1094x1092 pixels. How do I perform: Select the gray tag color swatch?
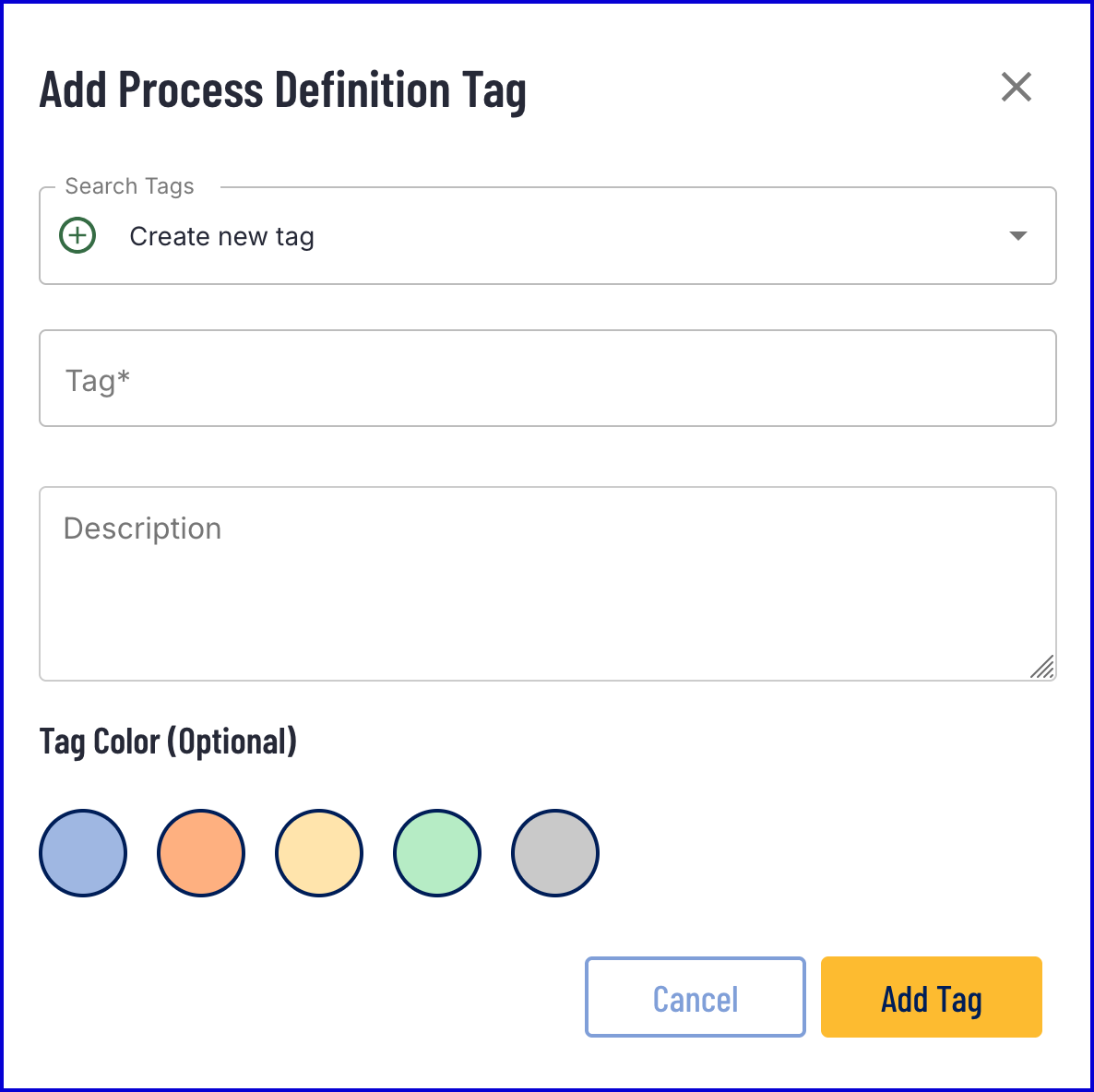[x=555, y=853]
